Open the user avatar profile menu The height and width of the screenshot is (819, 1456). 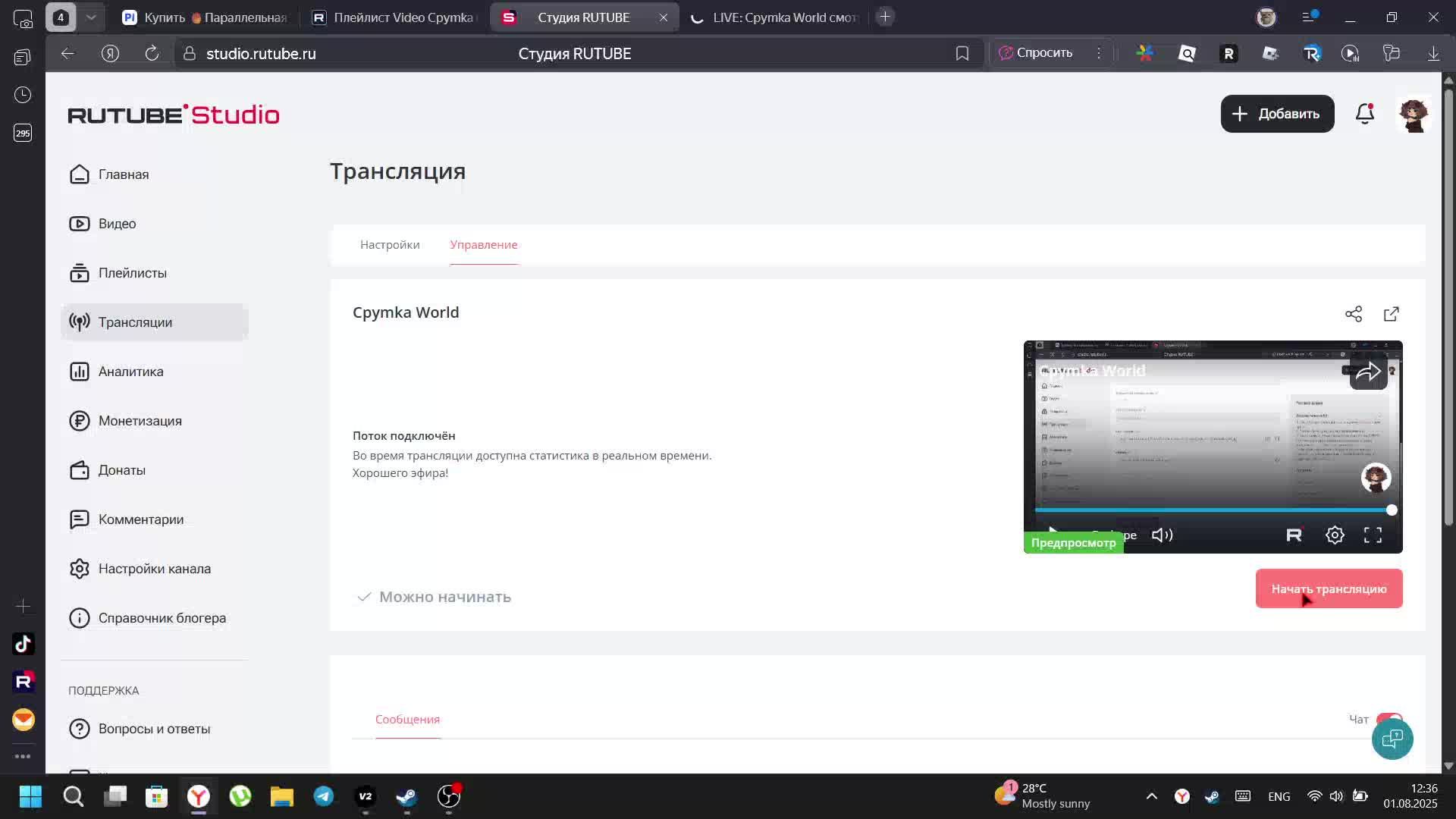pyautogui.click(x=1414, y=115)
